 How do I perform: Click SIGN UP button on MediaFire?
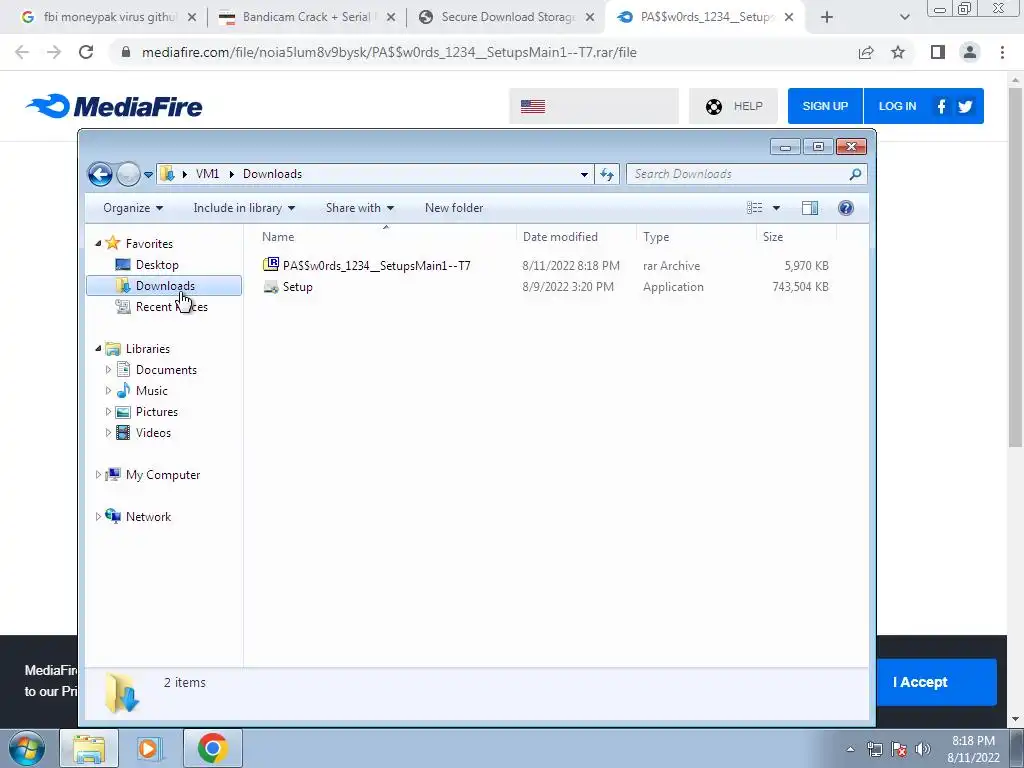[x=825, y=106]
